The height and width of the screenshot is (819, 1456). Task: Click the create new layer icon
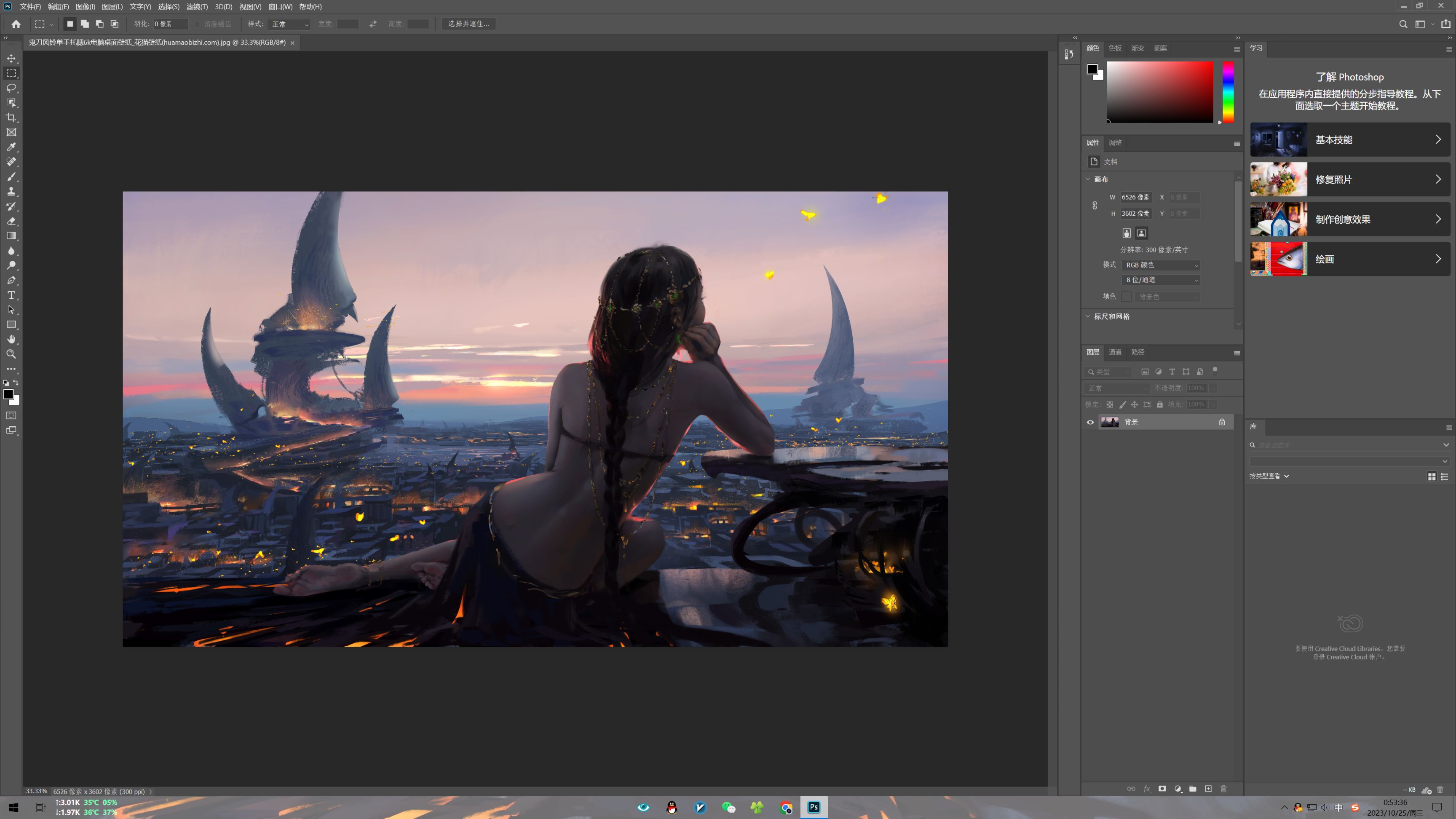(x=1208, y=789)
